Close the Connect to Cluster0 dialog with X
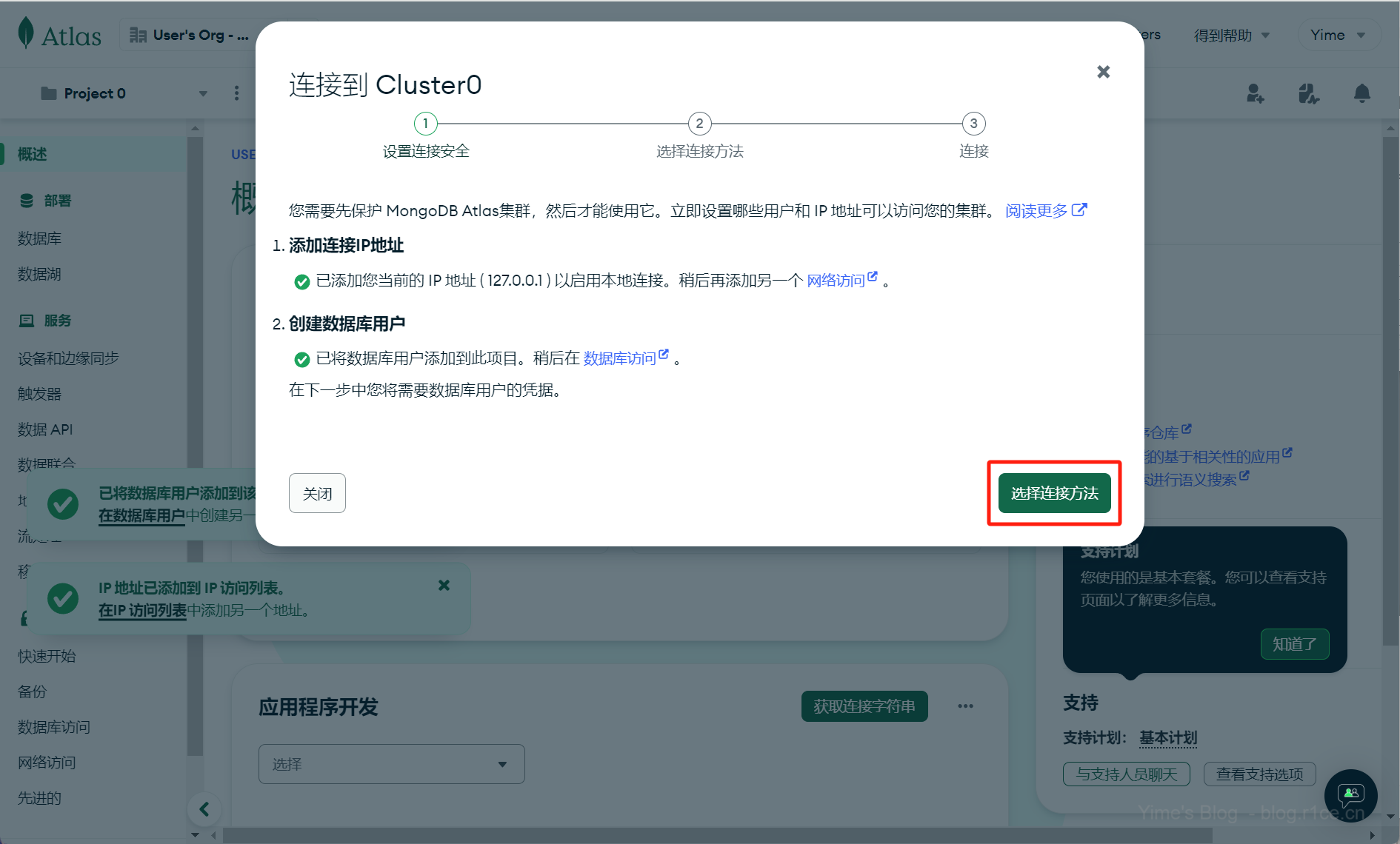1400x844 pixels. point(1103,72)
